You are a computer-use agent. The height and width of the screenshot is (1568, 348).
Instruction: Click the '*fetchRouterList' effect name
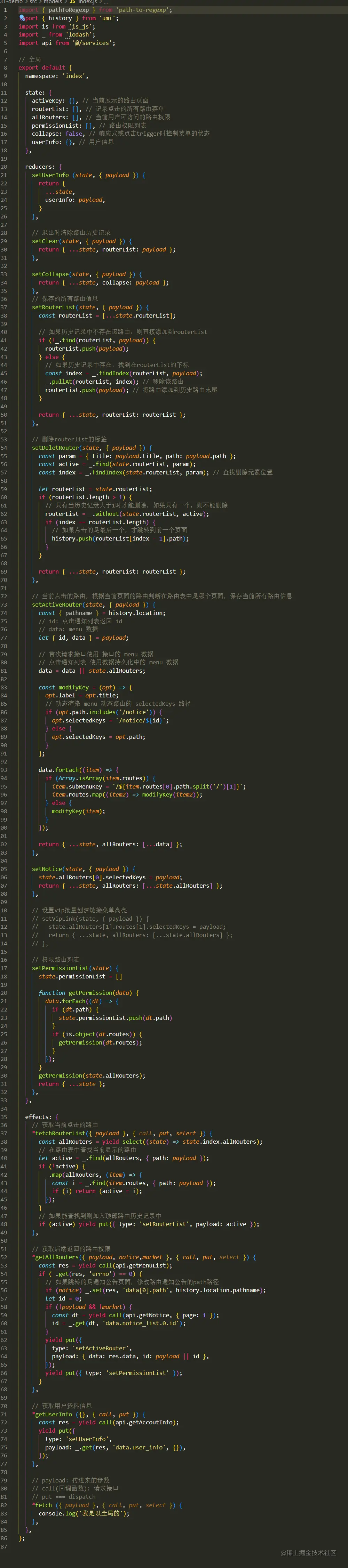[58, 1133]
